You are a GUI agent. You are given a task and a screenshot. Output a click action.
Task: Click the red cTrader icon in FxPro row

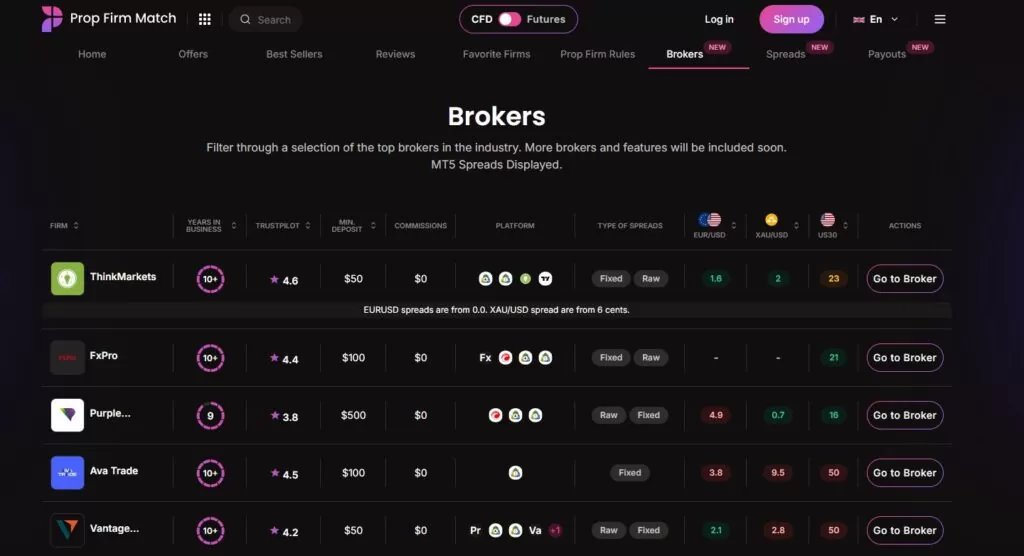point(505,357)
